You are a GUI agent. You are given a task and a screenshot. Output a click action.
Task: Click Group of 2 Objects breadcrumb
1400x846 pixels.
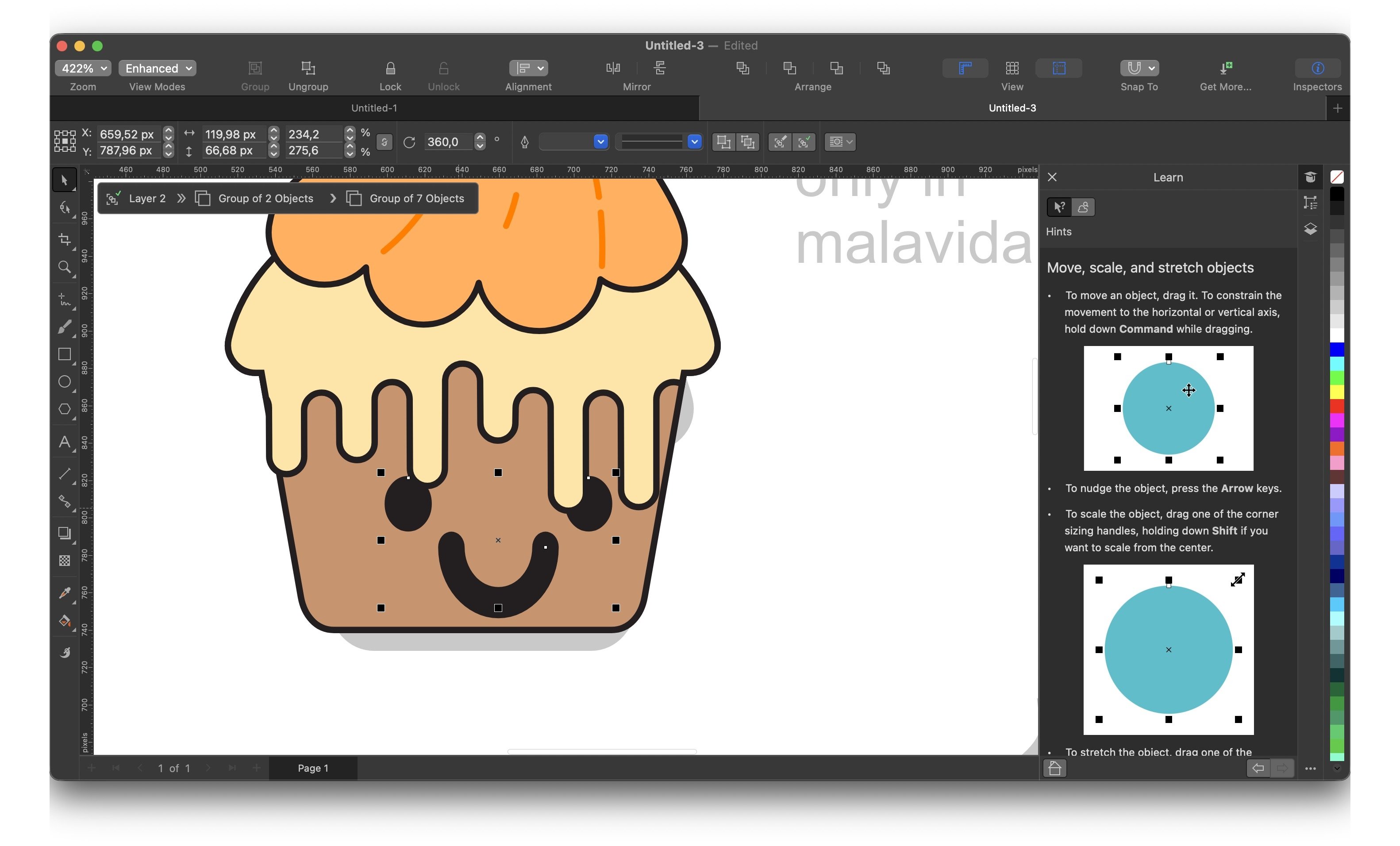265,198
